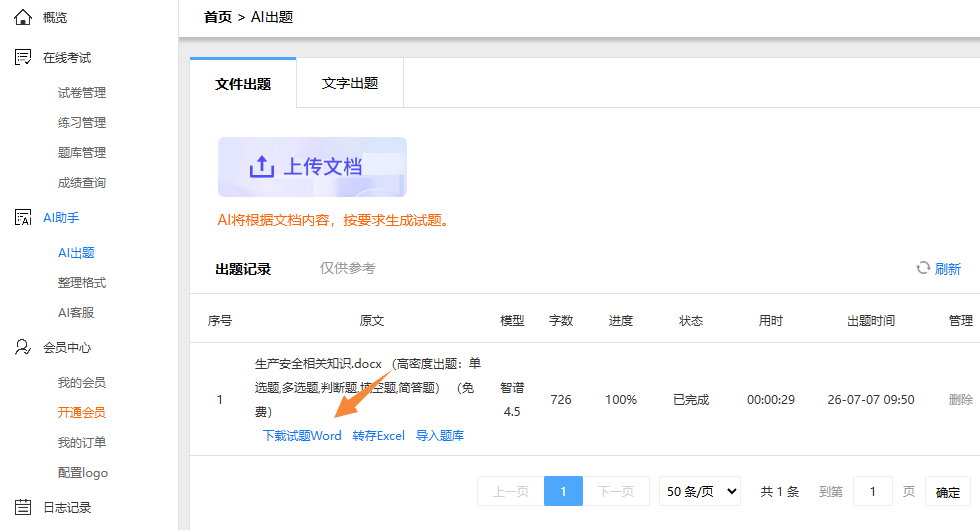Open 日志记录 section

(x=67, y=508)
